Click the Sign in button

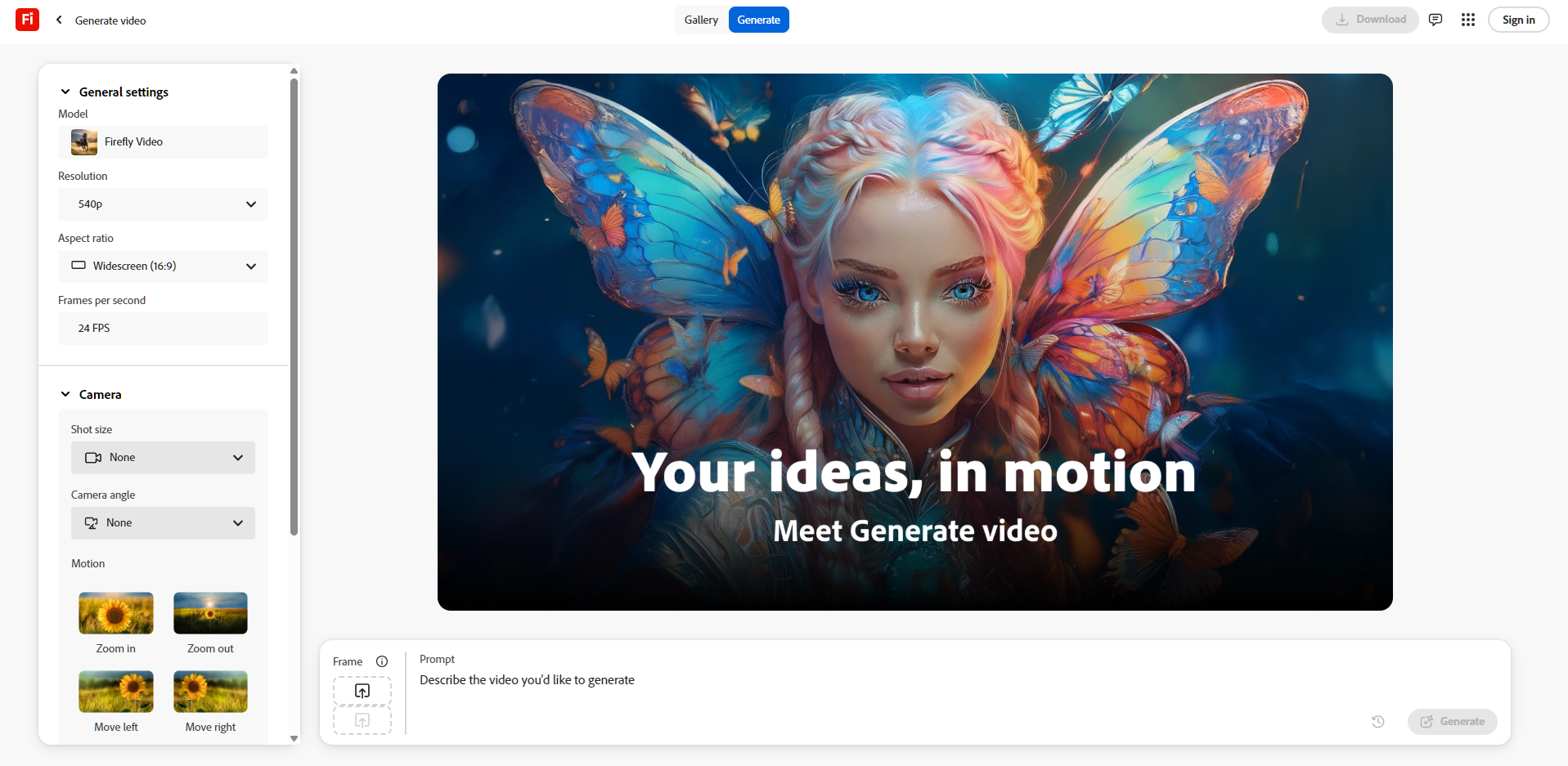tap(1517, 19)
